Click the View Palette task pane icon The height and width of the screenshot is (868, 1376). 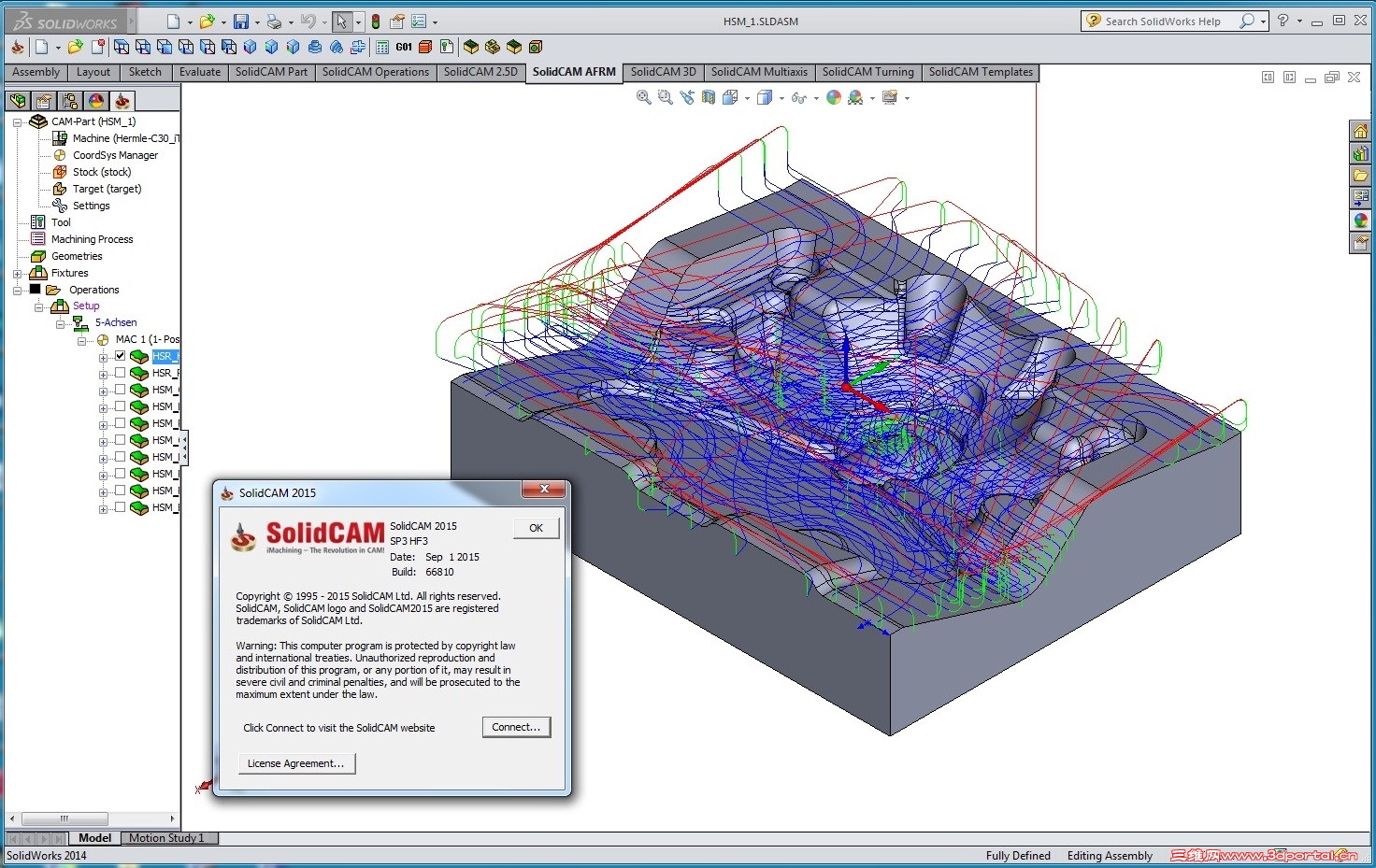click(1360, 198)
